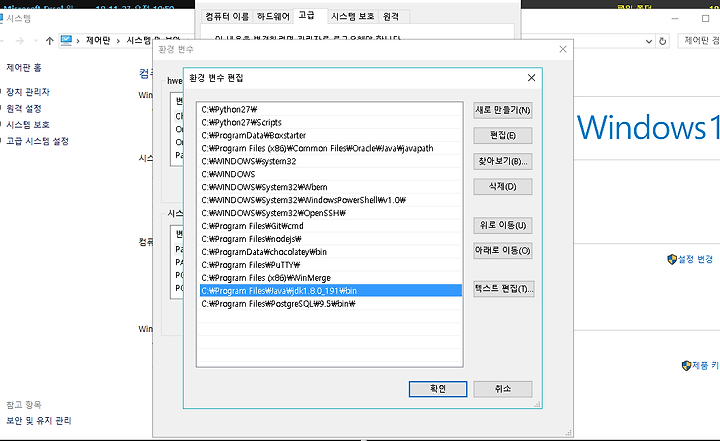The height and width of the screenshot is (441, 720).
Task: Maximize the System window
Action: 706,18
